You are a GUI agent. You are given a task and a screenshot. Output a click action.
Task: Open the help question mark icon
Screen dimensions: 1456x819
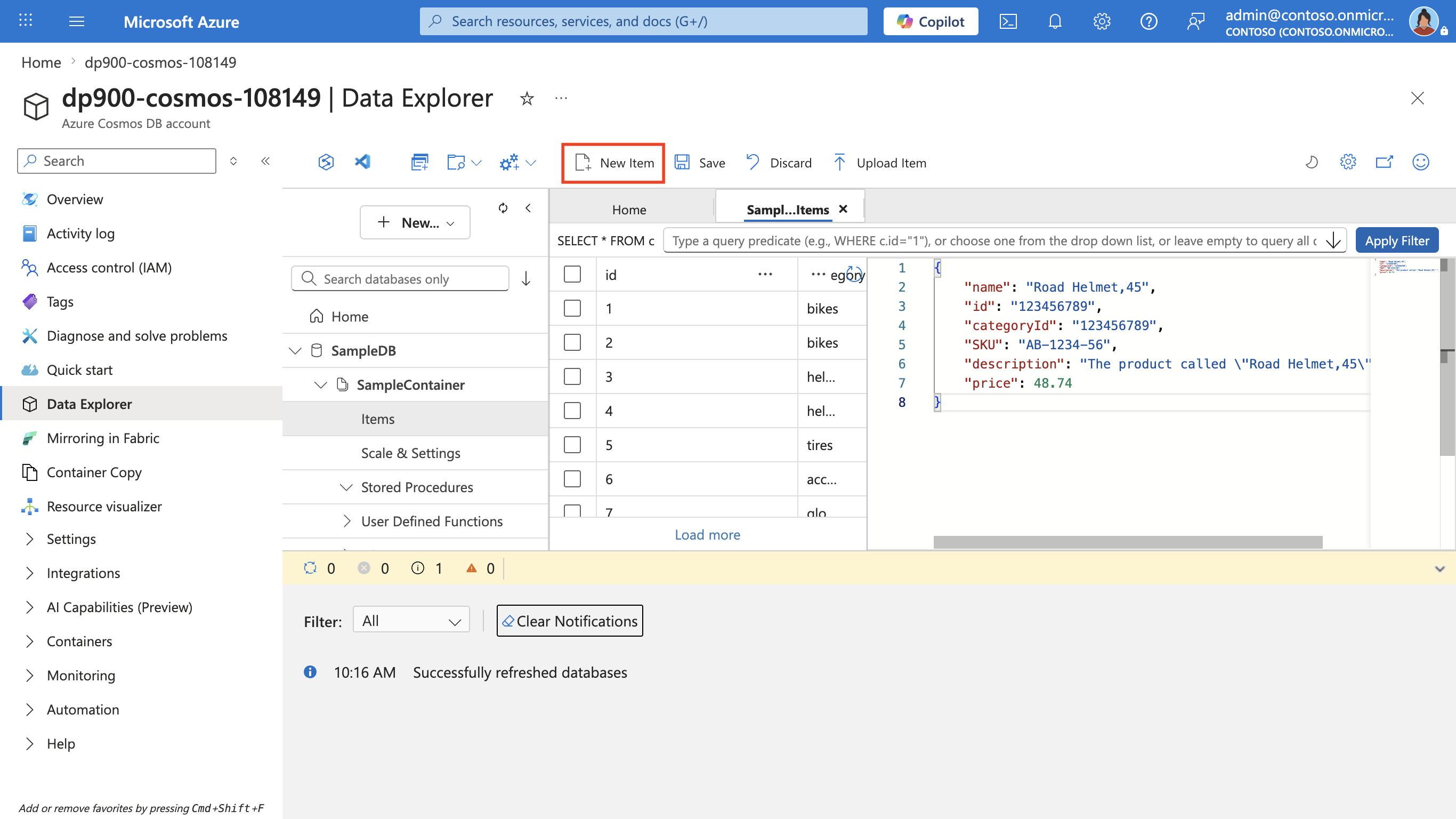1148,21
